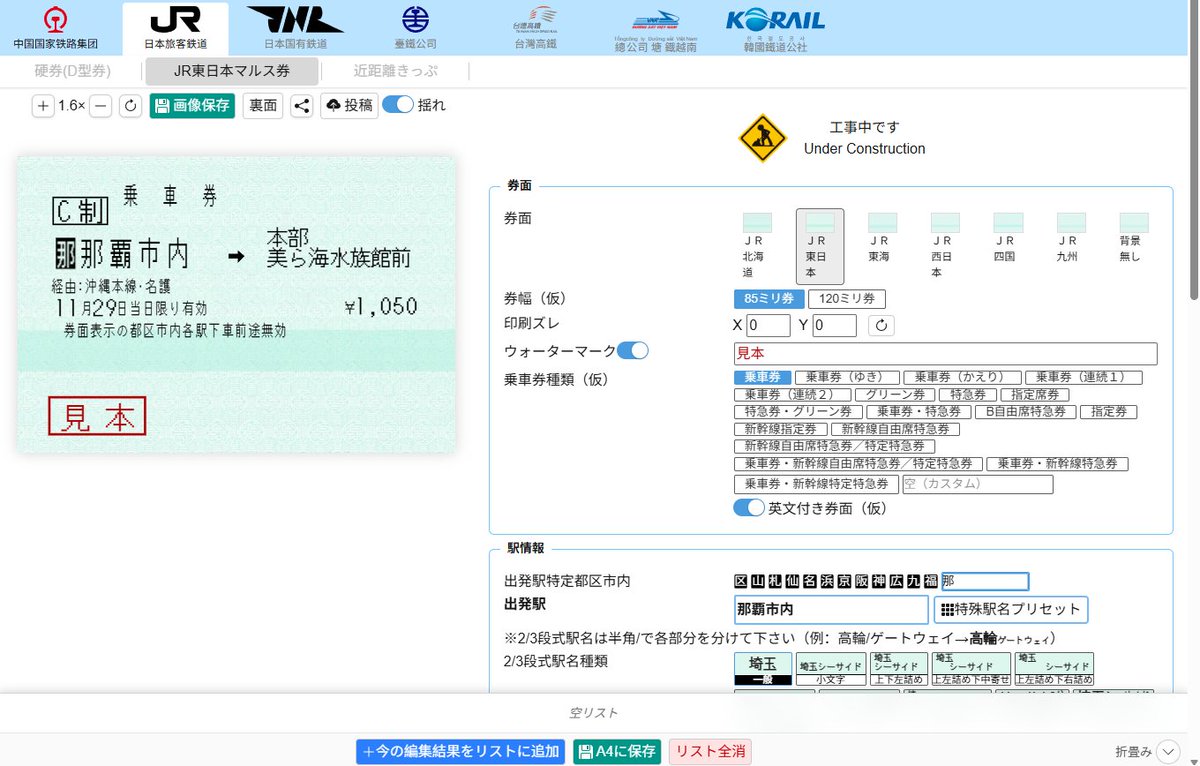1200x766 pixels.
Task: Switch to the 近距離きっぷ tab
Action: (396, 71)
